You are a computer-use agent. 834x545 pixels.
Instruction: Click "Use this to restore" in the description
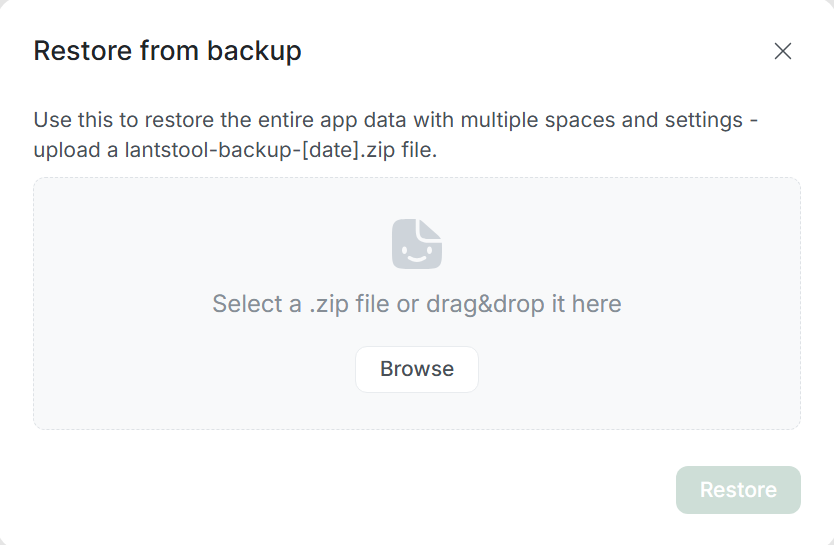[x=108, y=121]
